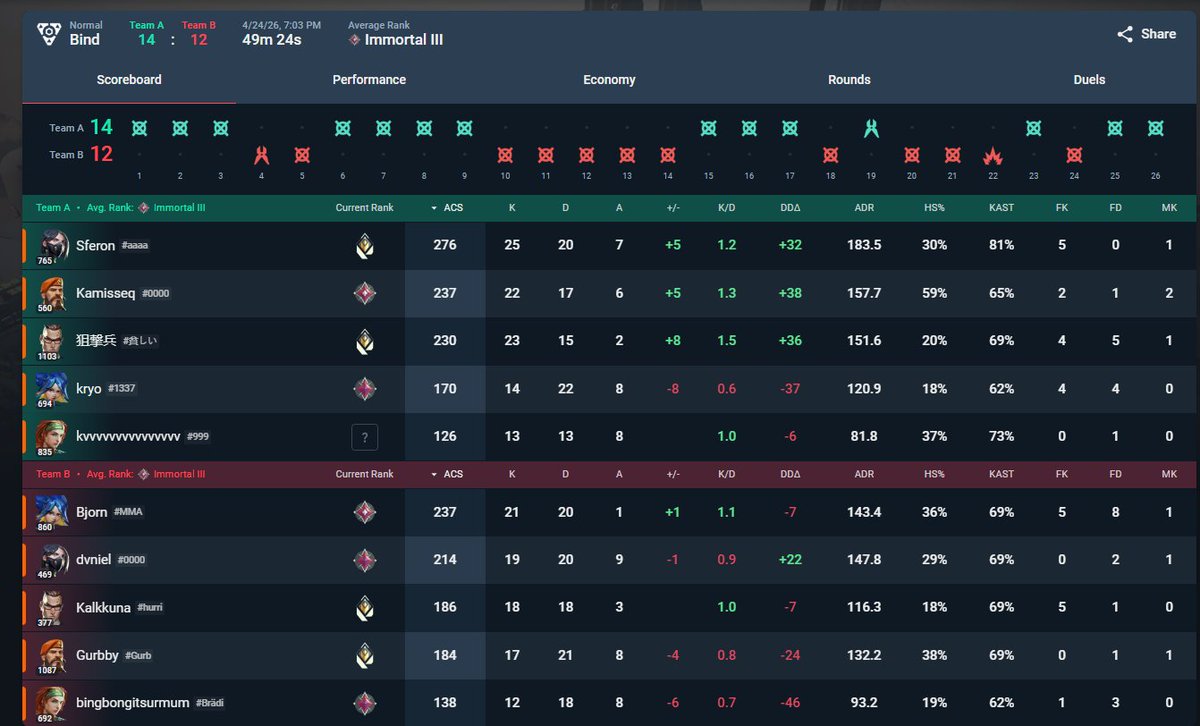Click kvvvvvvvvvvvvvv's agent avatar
1200x726 pixels.
click(54, 436)
